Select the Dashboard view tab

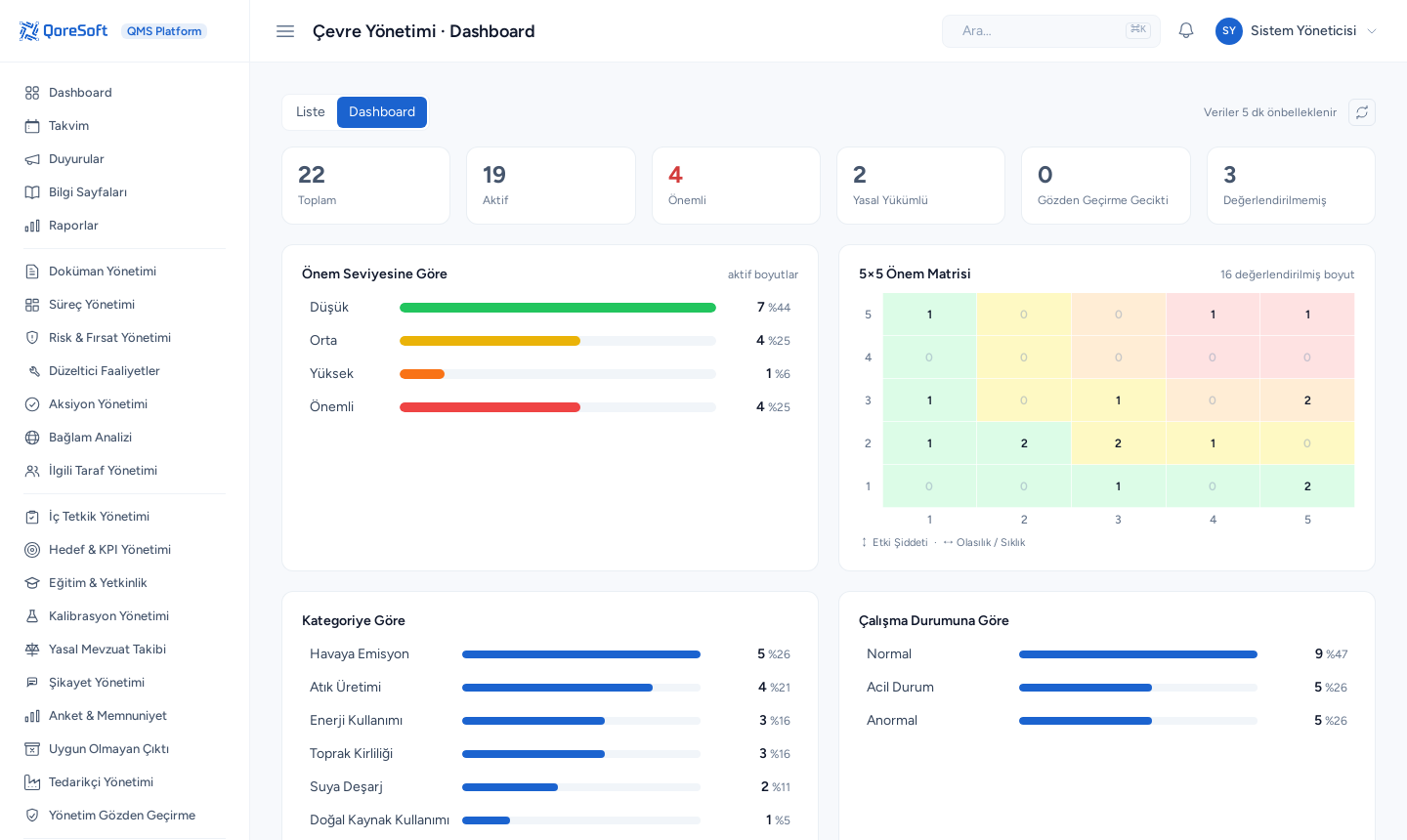(x=382, y=112)
